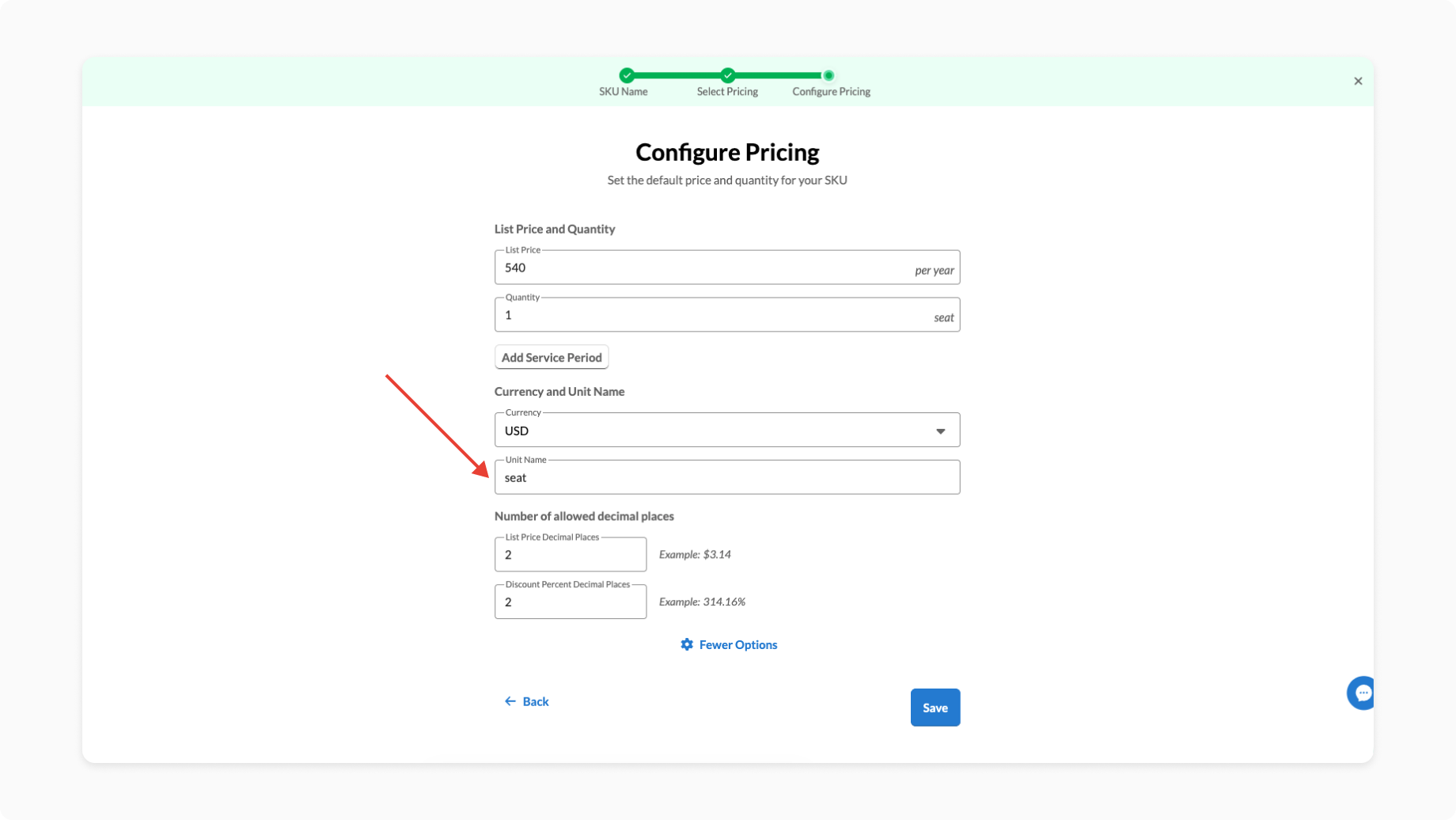Go to the Select Pricing step label
This screenshot has width=1456, height=820.
coord(727,92)
